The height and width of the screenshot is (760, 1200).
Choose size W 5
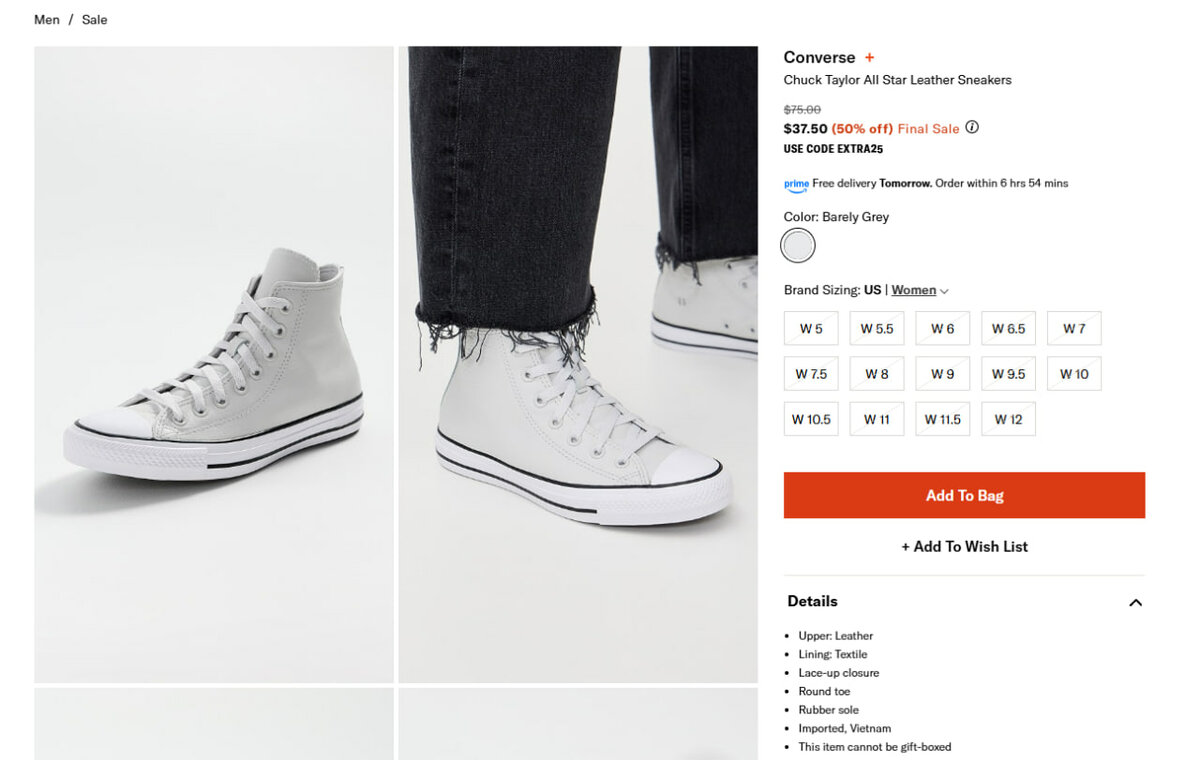(811, 329)
